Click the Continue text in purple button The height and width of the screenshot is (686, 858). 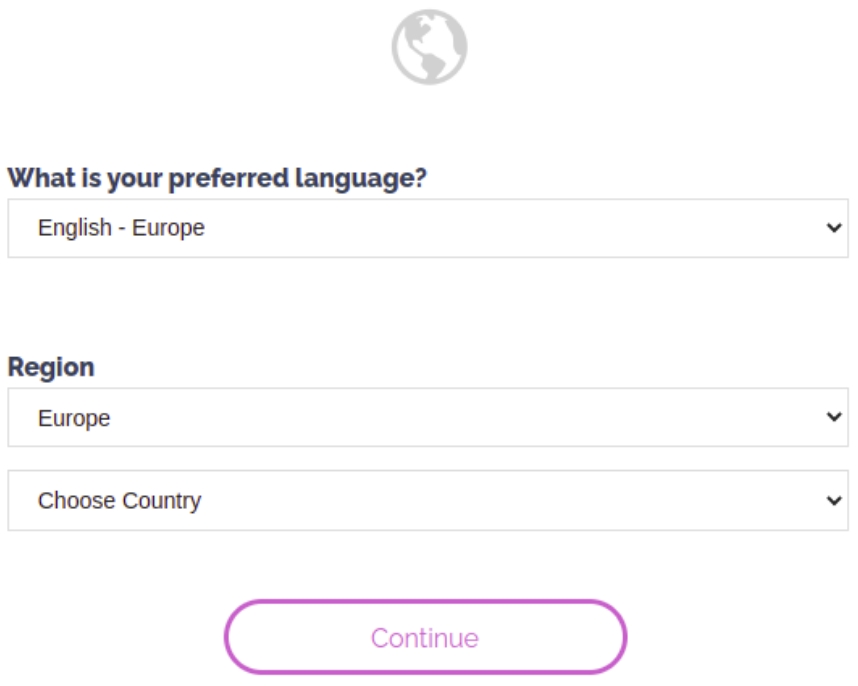tap(425, 638)
